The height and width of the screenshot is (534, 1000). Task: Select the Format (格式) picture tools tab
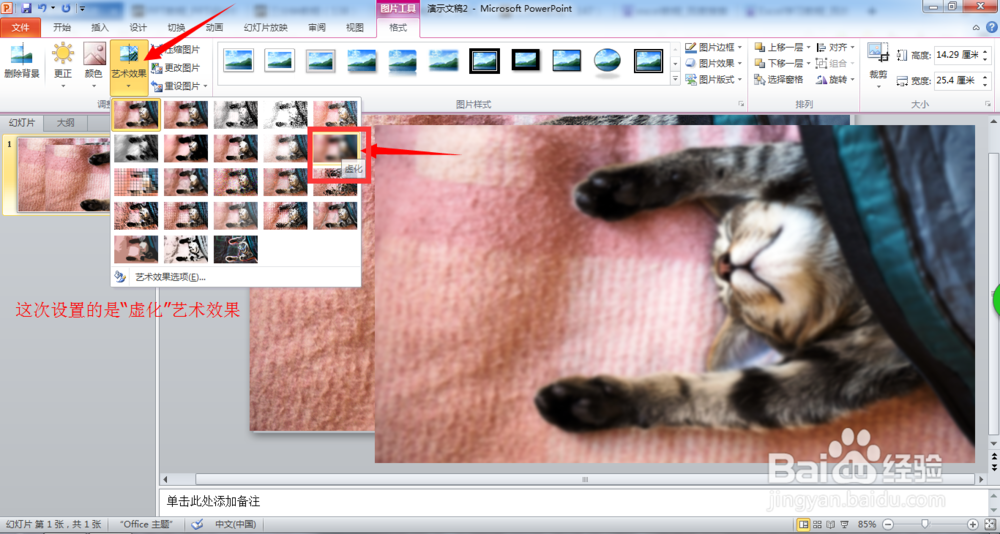pyautogui.click(x=398, y=27)
